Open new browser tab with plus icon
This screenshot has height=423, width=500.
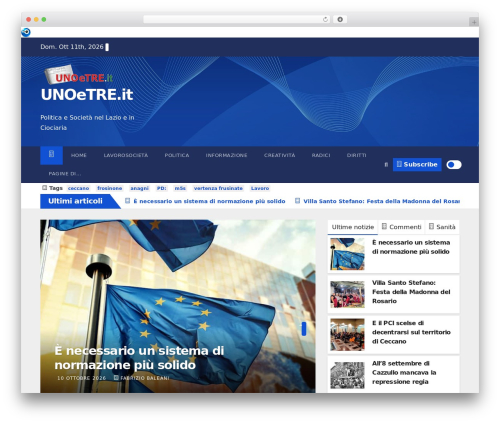pyautogui.click(x=474, y=22)
